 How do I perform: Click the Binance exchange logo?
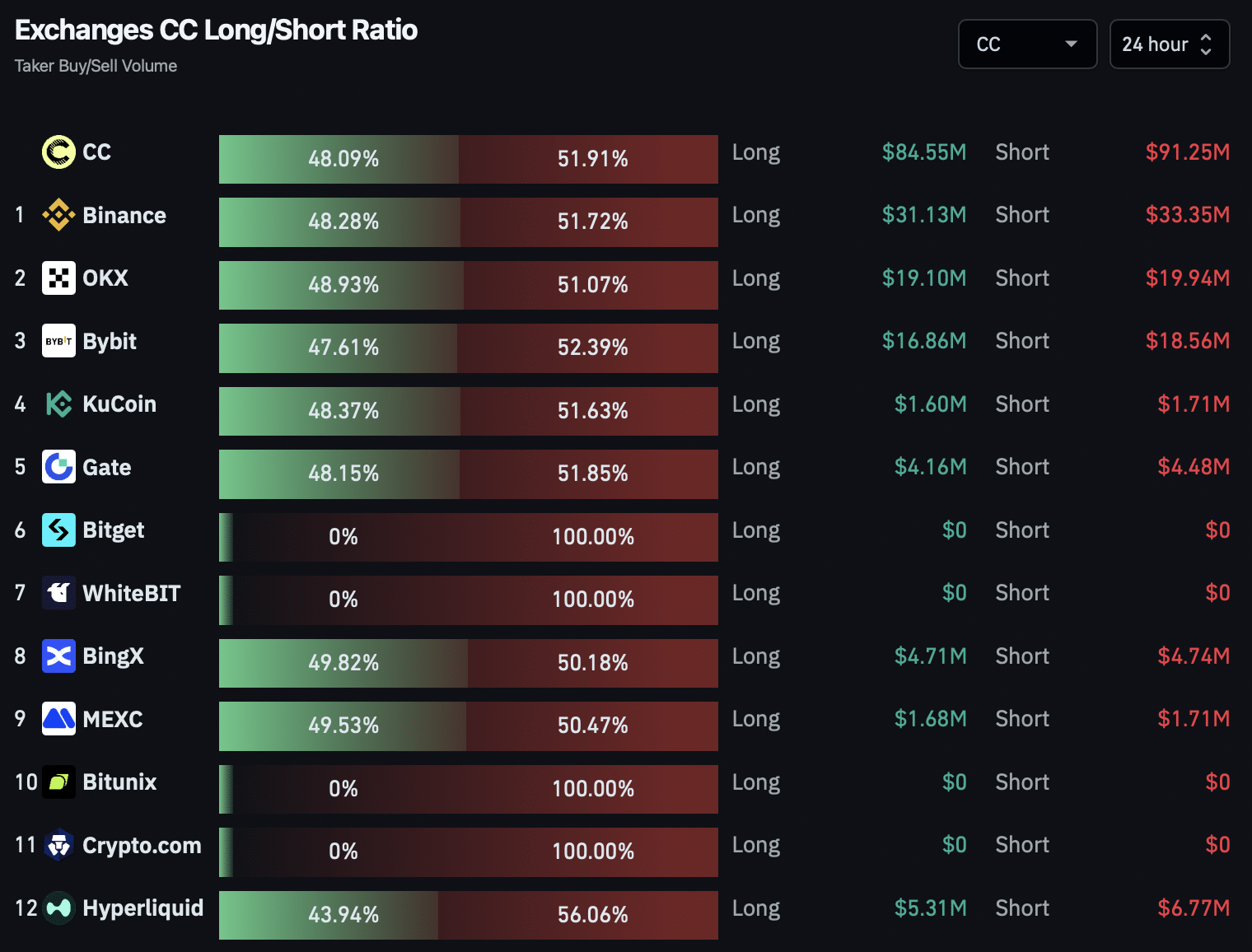[58, 215]
